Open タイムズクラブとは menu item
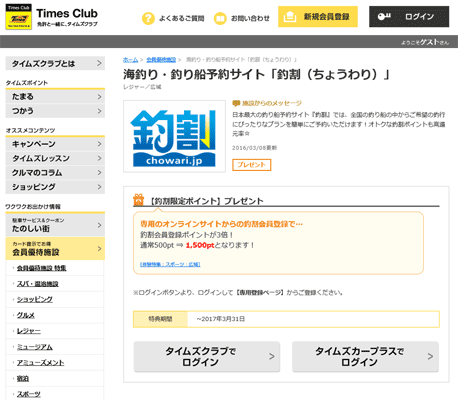Viewport: 458px width, 400px height. point(55,63)
